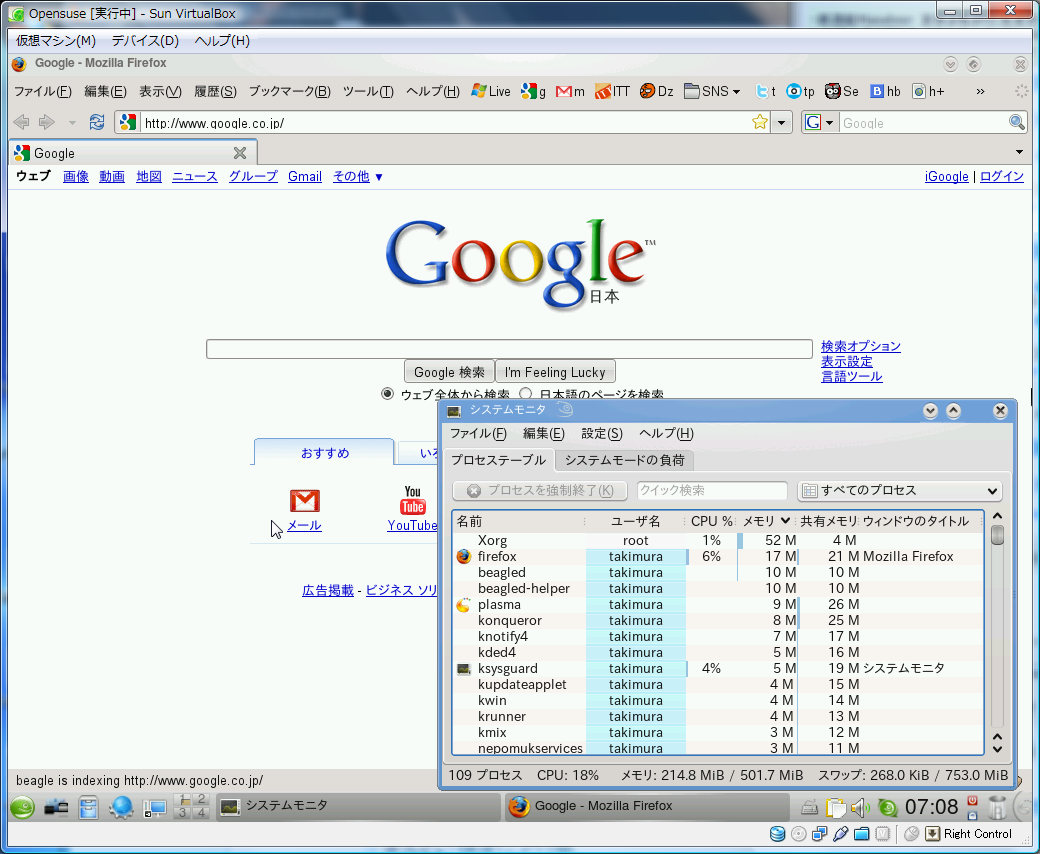Screen dimensions: 1040x854
Task: Open the 'Se' bookmark
Action: pyautogui.click(x=842, y=92)
